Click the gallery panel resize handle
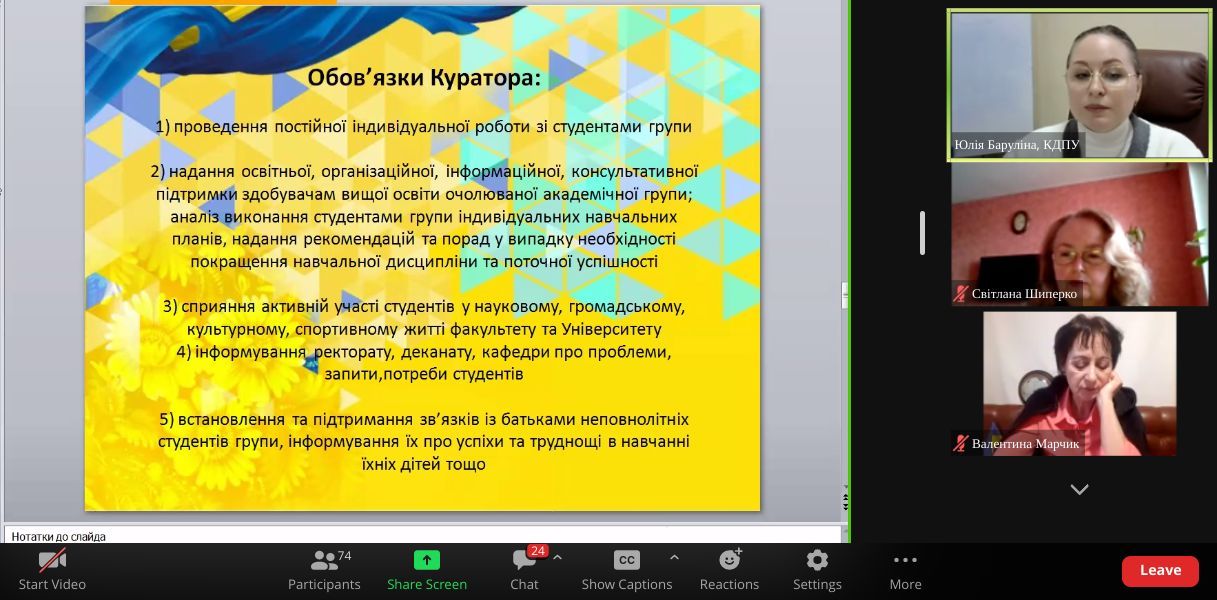The width and height of the screenshot is (1217, 600). tap(922, 233)
